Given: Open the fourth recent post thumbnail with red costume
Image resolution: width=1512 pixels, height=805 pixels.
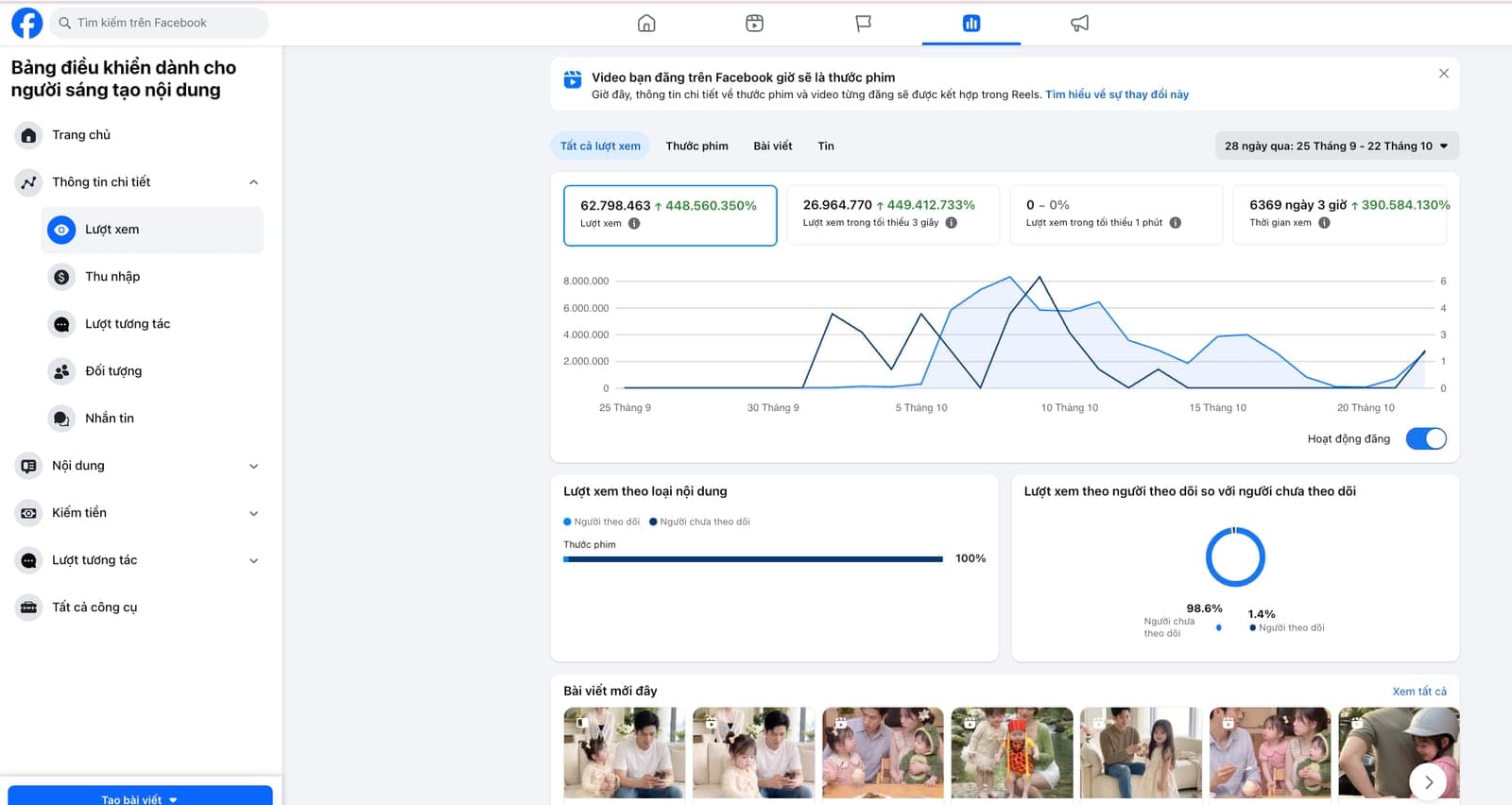Looking at the screenshot, I should tap(1012, 754).
